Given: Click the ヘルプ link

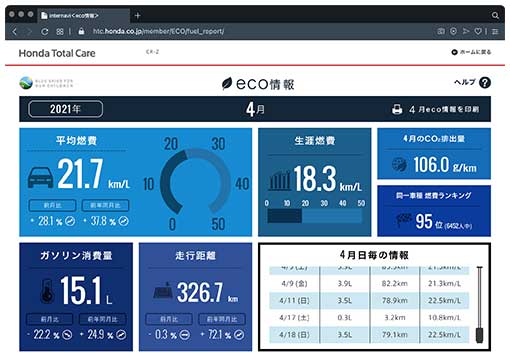Looking at the screenshot, I should [464, 82].
